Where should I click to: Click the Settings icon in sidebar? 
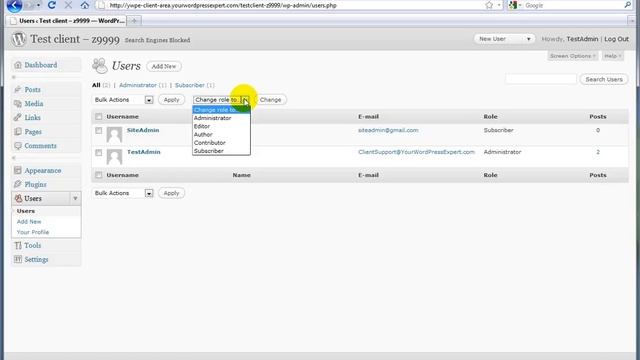[x=18, y=259]
